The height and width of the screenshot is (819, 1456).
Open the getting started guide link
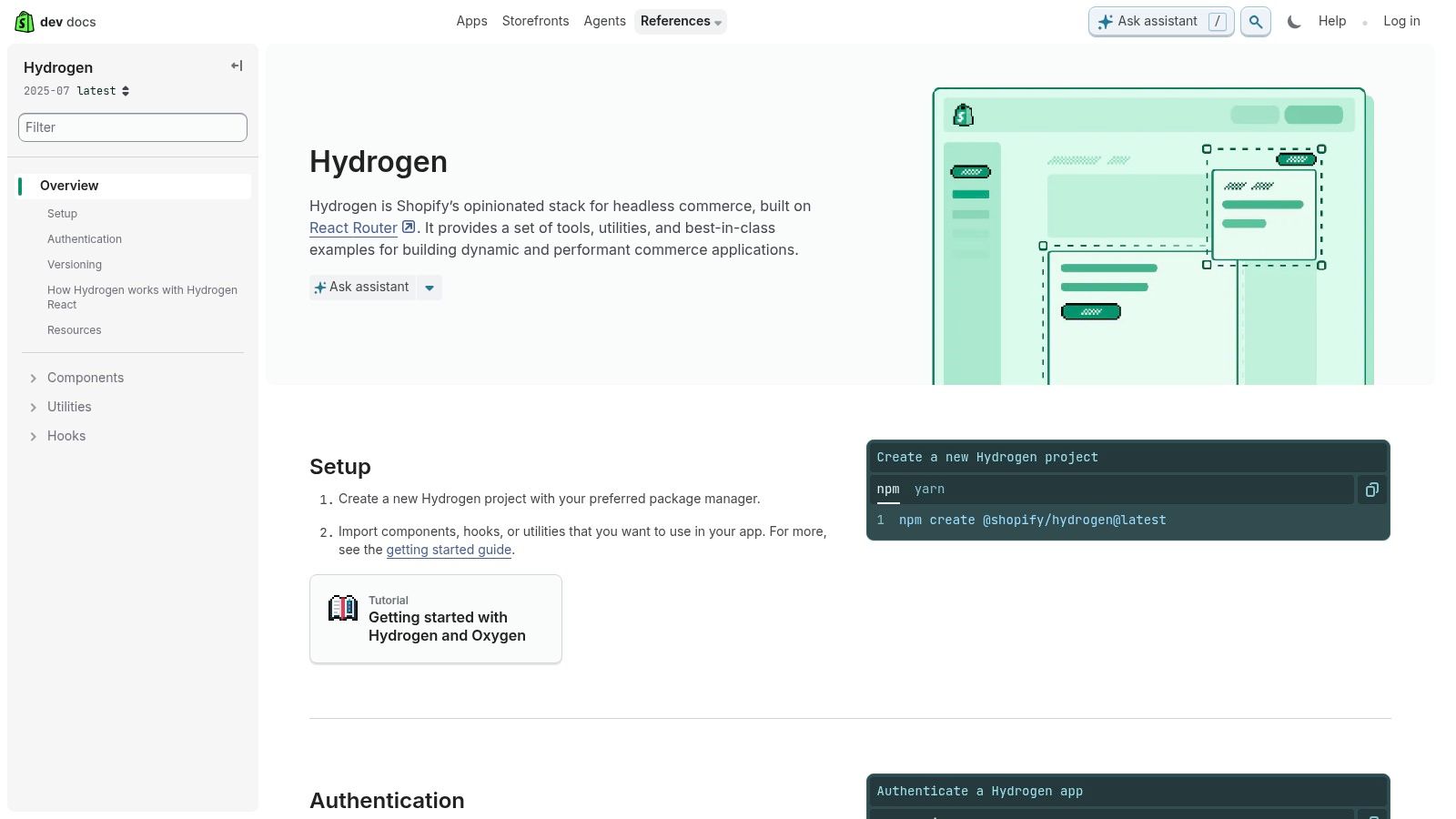(449, 550)
